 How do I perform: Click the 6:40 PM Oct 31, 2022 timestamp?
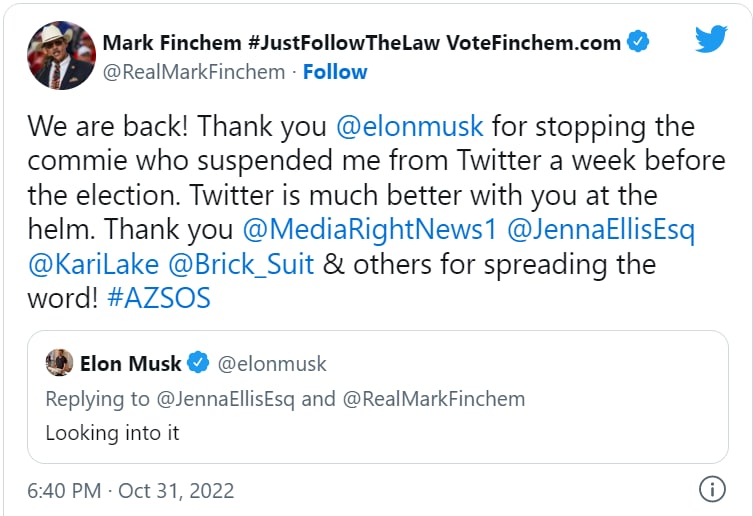coord(130,491)
